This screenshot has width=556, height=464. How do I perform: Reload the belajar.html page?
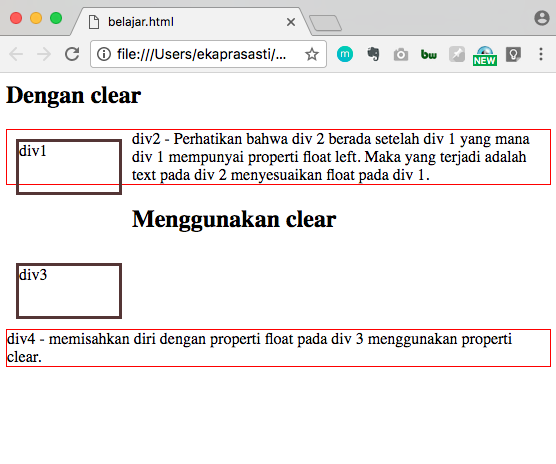tap(72, 54)
